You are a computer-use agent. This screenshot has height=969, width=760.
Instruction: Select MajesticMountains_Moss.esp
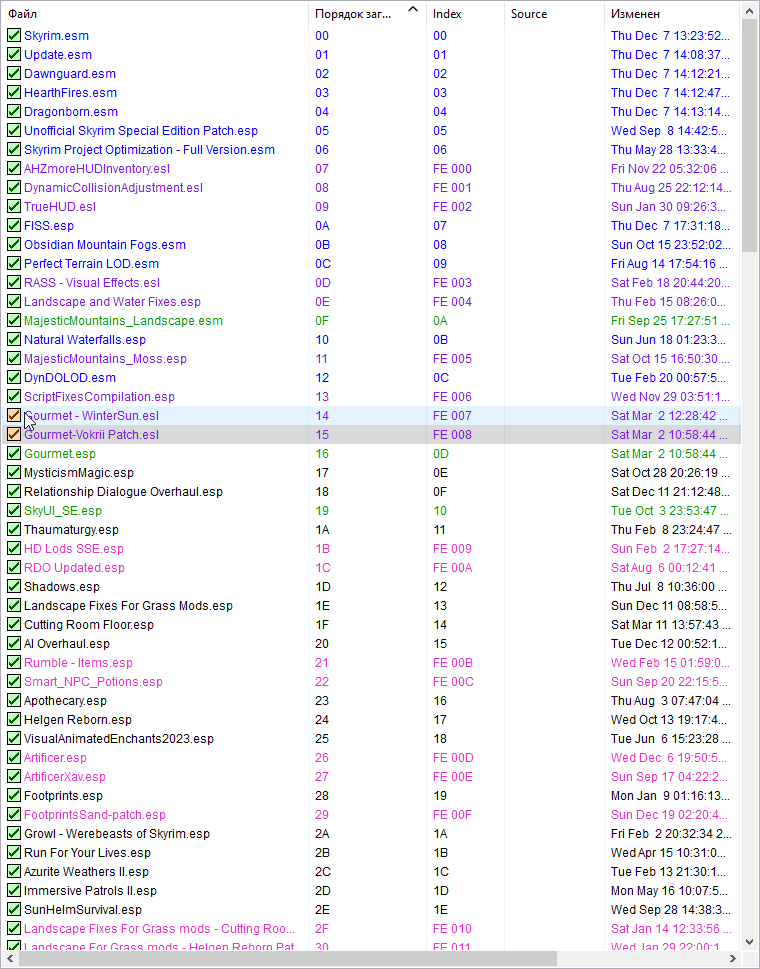point(106,359)
